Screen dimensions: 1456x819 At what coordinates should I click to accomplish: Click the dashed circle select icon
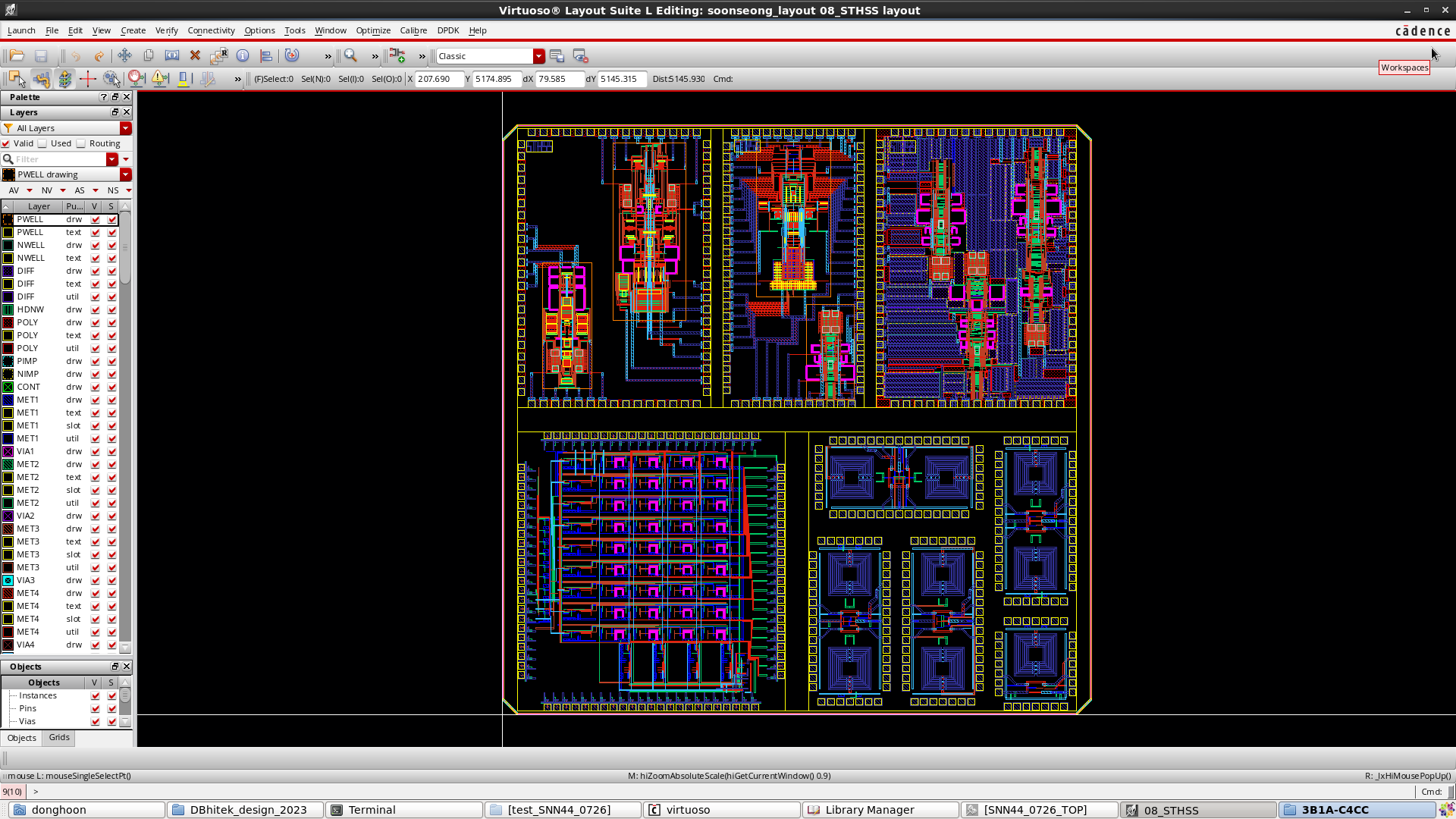point(111,79)
